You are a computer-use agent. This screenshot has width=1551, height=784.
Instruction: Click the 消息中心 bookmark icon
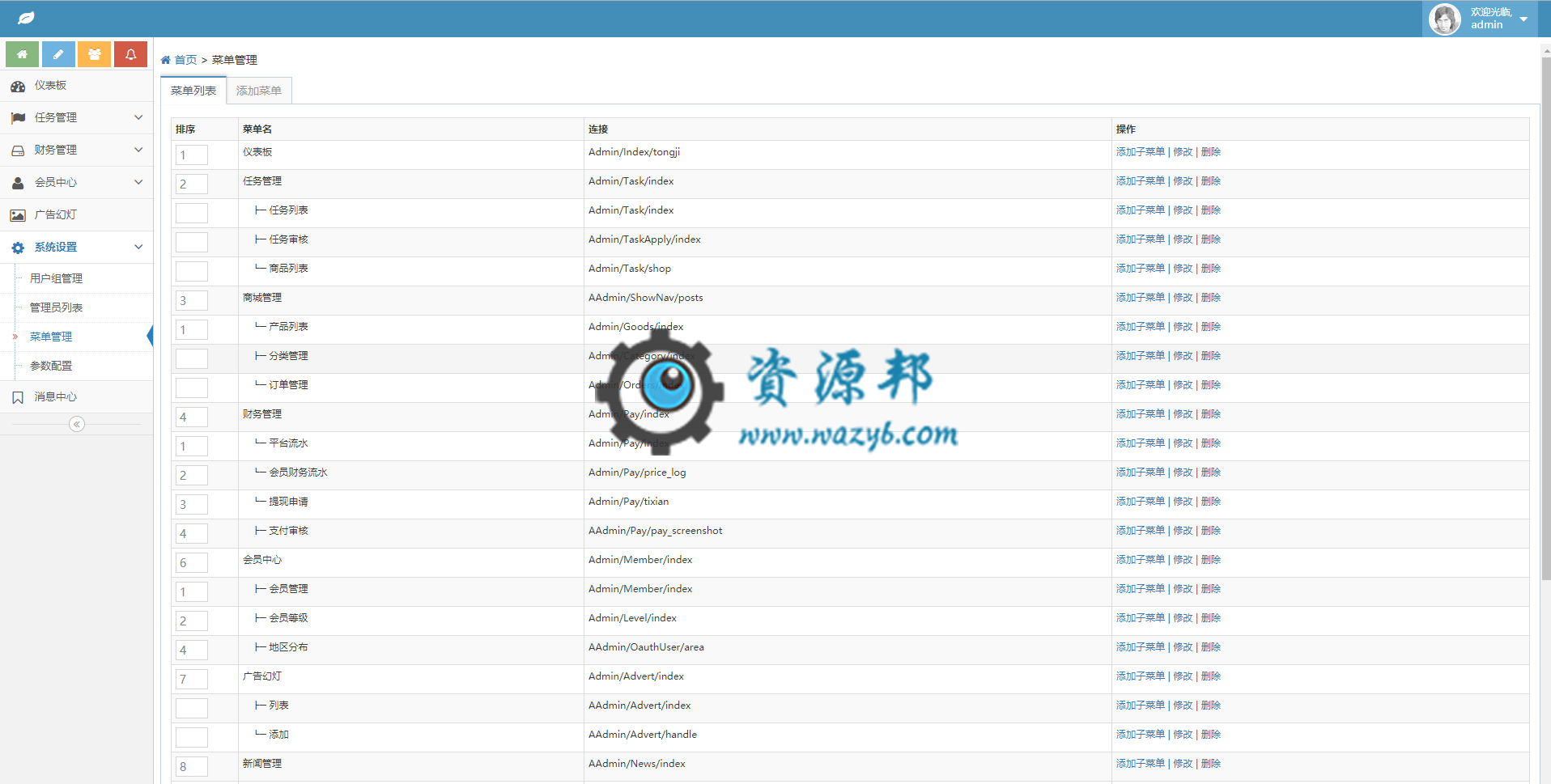(18, 397)
